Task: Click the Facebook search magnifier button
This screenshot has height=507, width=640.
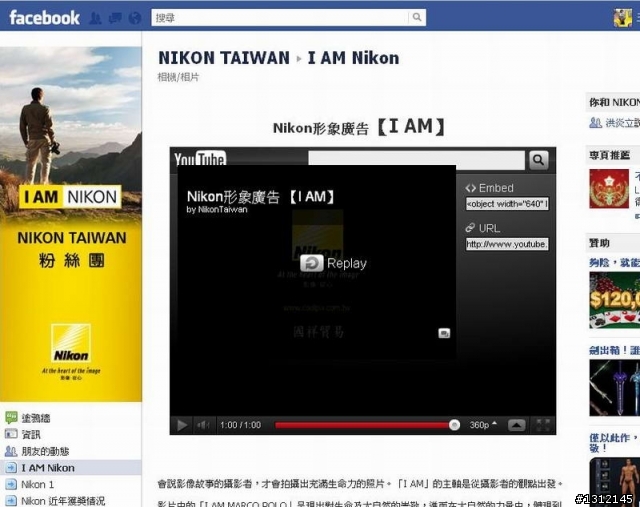Action: click(x=417, y=17)
